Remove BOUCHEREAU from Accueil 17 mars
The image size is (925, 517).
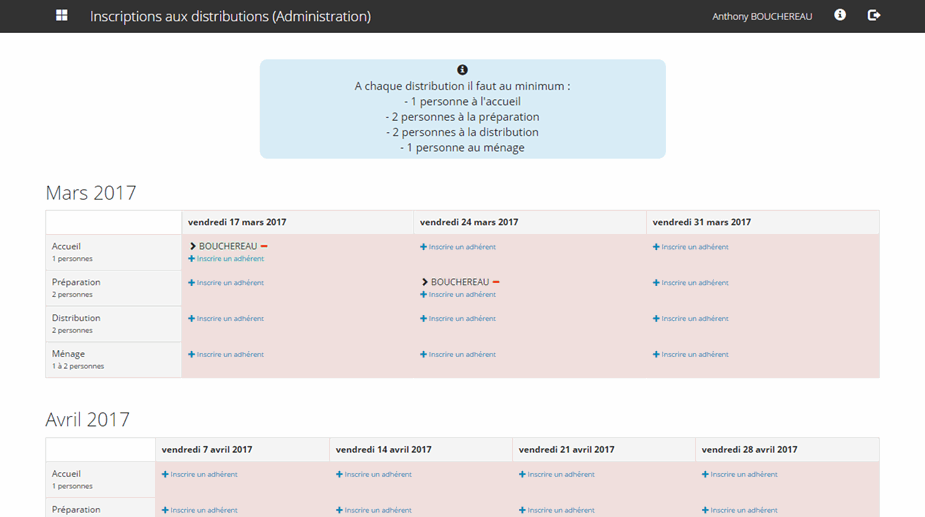(x=265, y=246)
